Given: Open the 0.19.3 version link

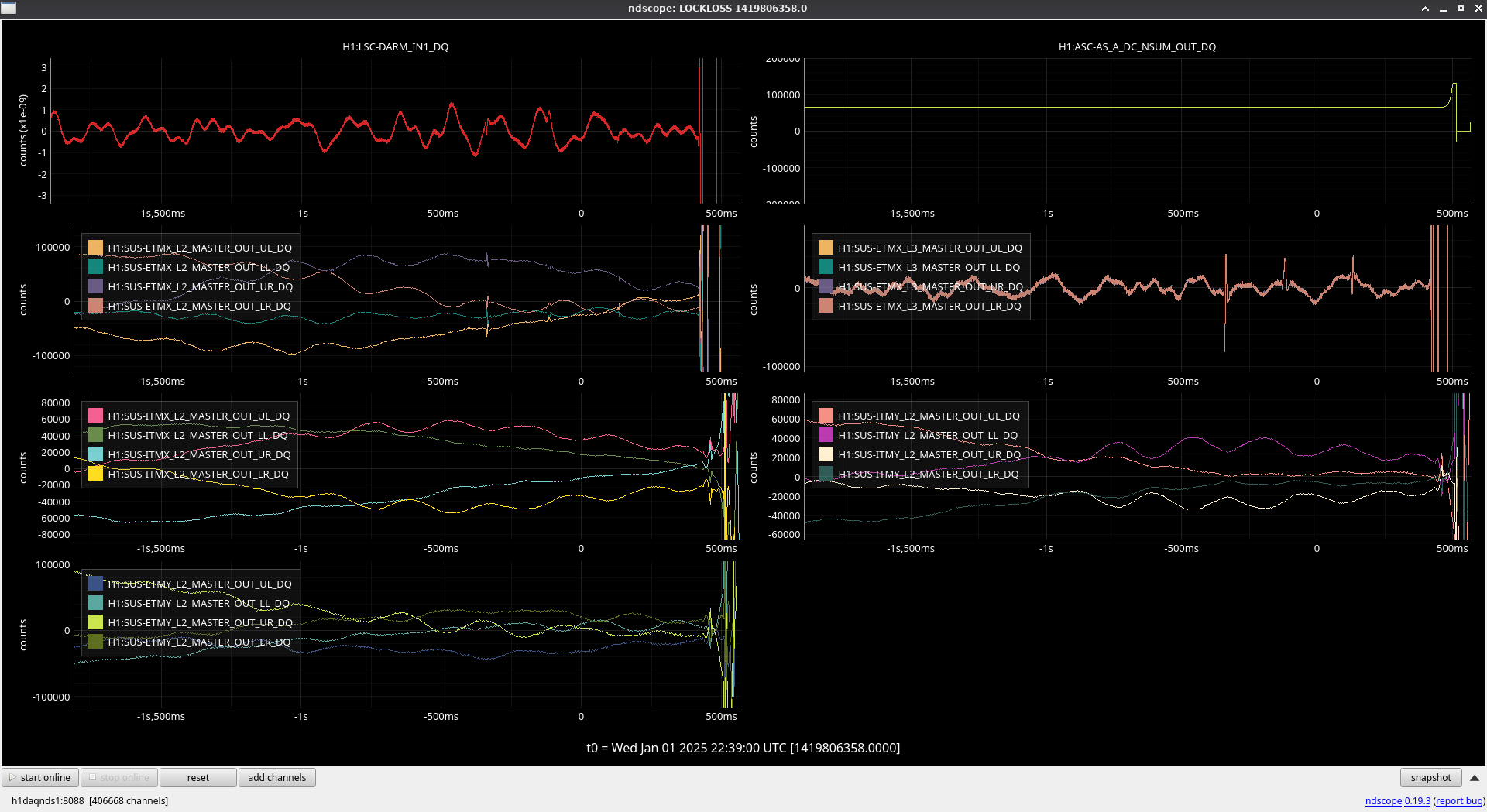Looking at the screenshot, I should pyautogui.click(x=1417, y=800).
